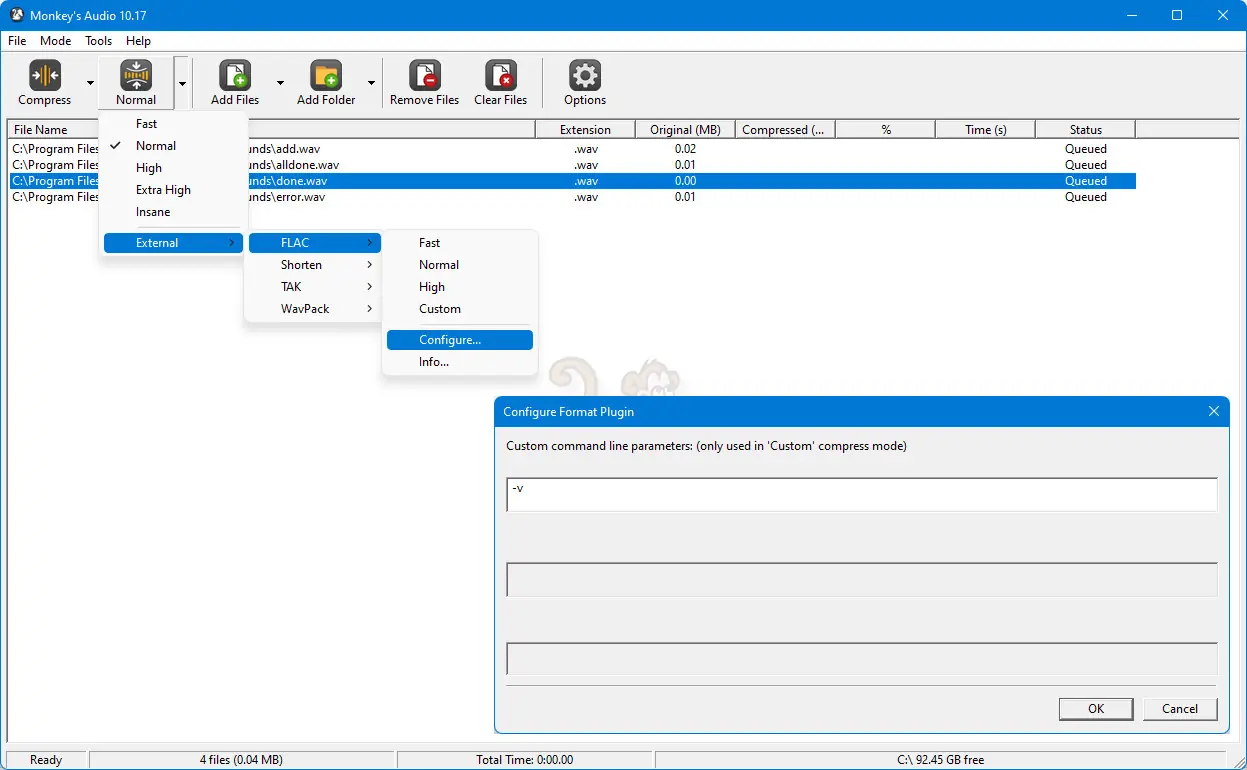Screen dimensions: 1247x770
Task: Open the File menu
Action: [x=17, y=41]
